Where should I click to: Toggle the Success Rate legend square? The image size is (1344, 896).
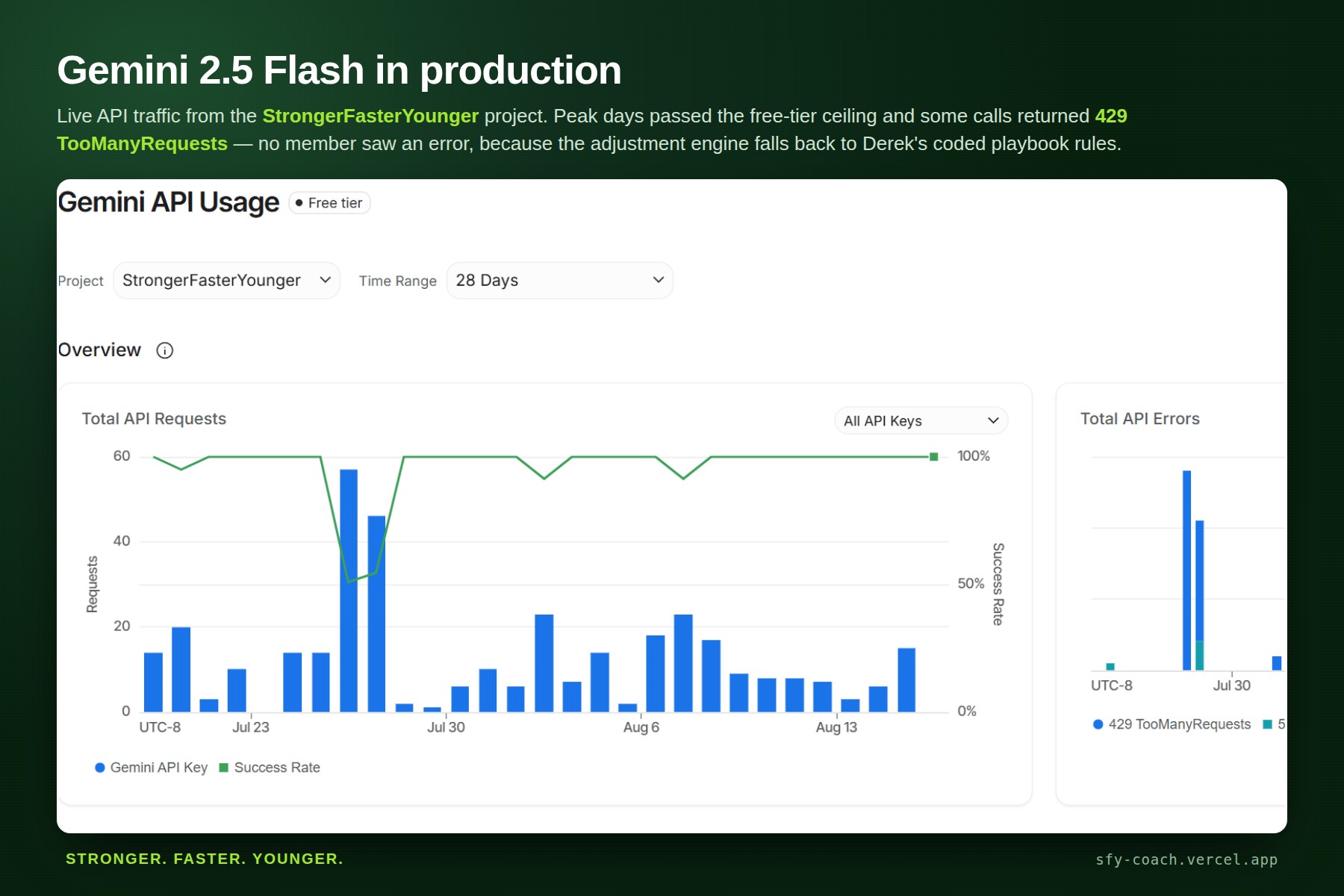223,768
